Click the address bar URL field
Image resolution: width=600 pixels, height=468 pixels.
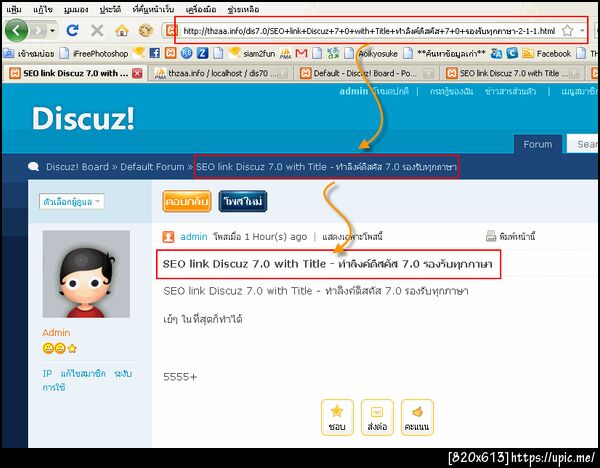pos(369,31)
